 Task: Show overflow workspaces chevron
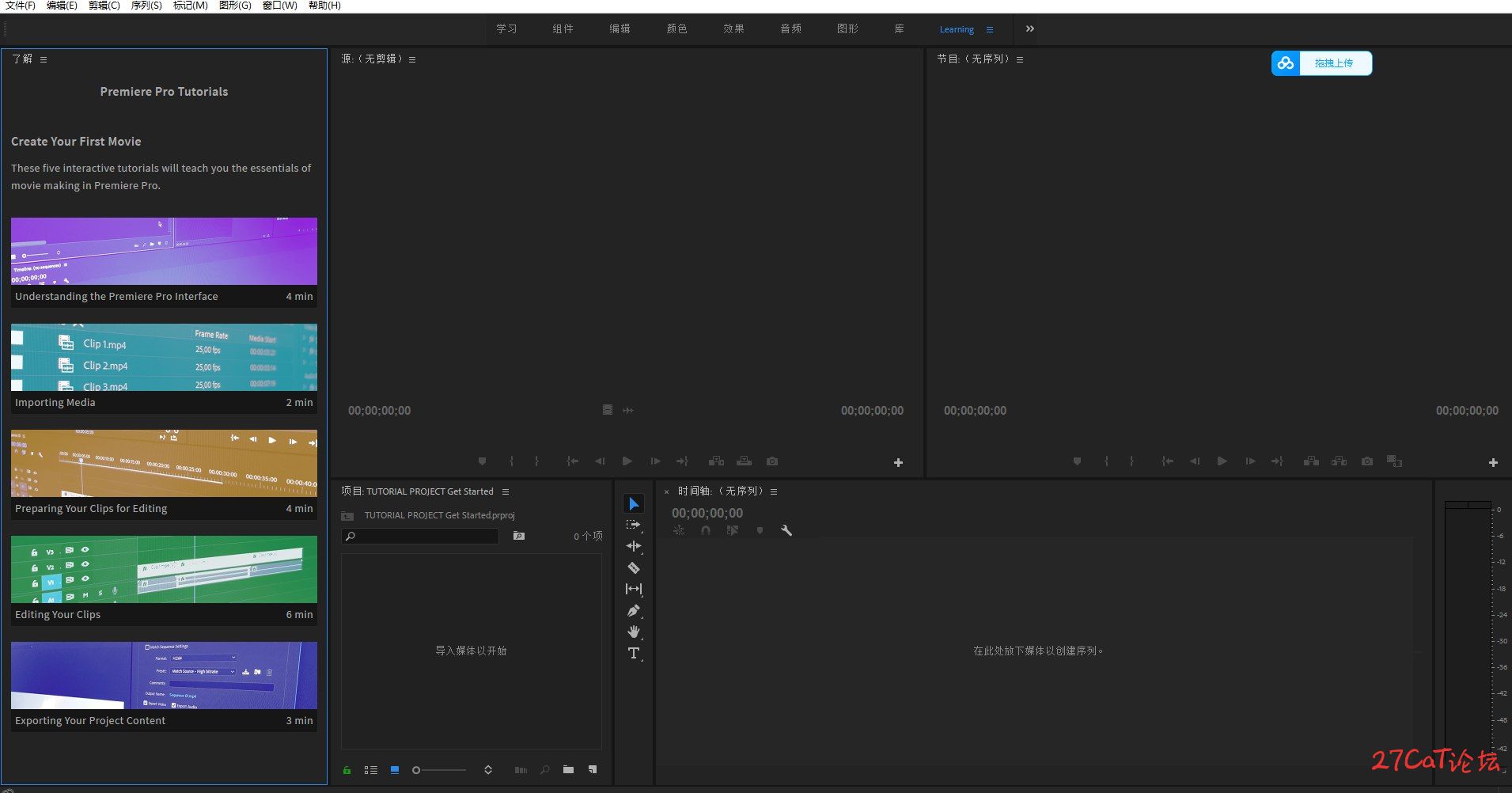[1030, 28]
